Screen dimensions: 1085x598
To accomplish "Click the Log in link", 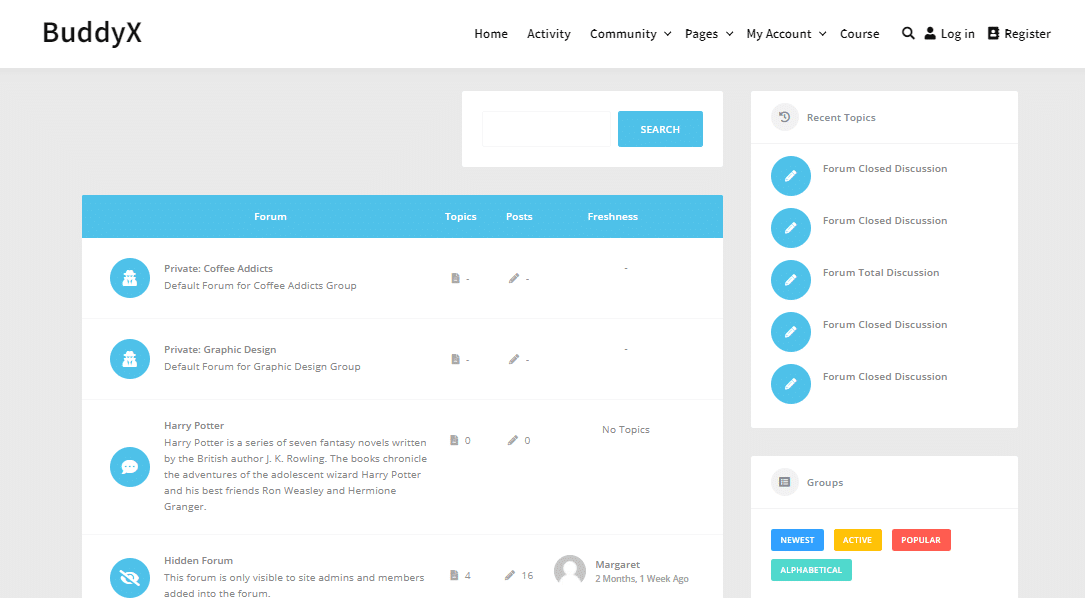I will coord(958,34).
